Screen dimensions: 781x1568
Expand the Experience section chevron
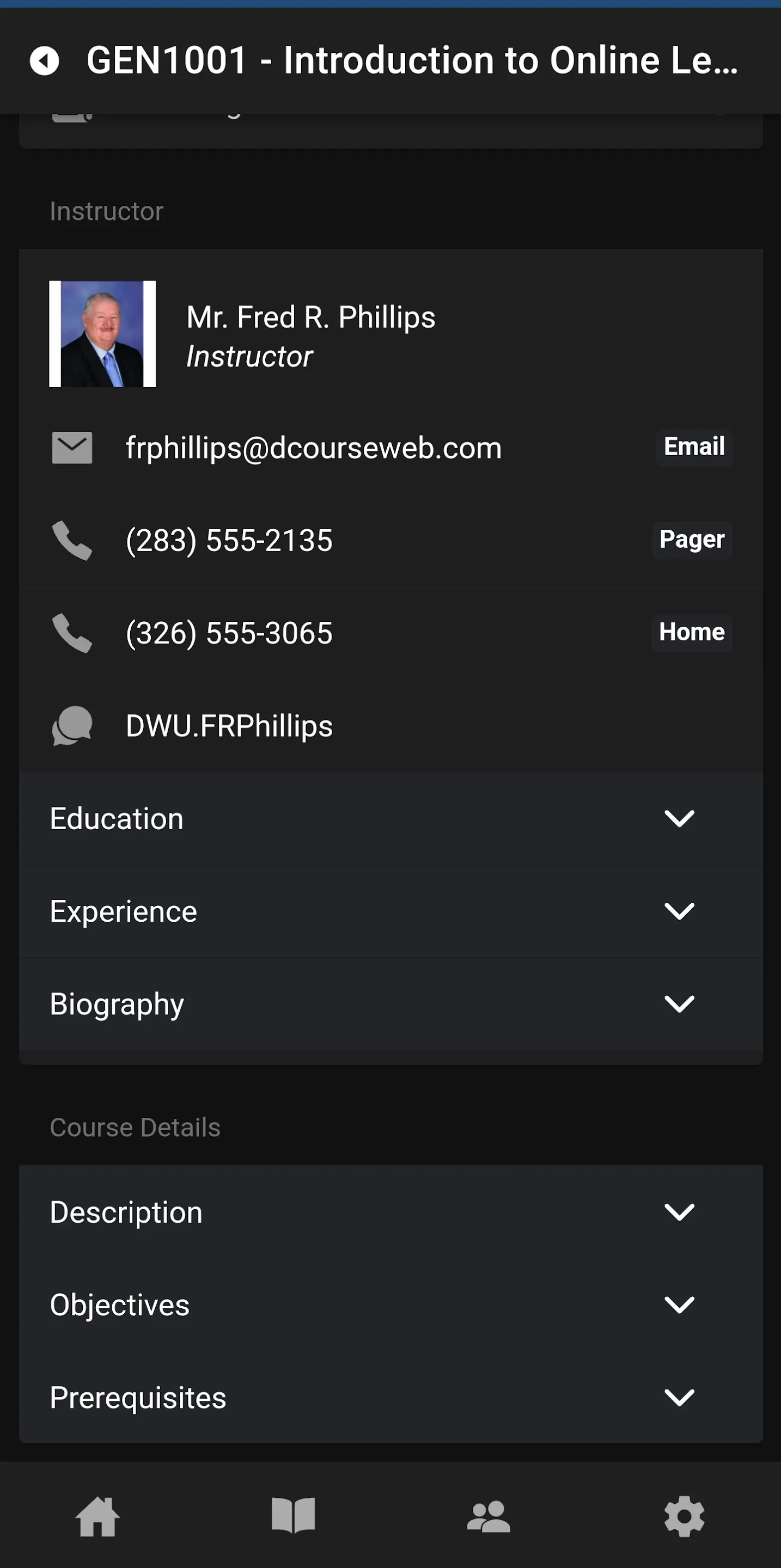coord(679,911)
